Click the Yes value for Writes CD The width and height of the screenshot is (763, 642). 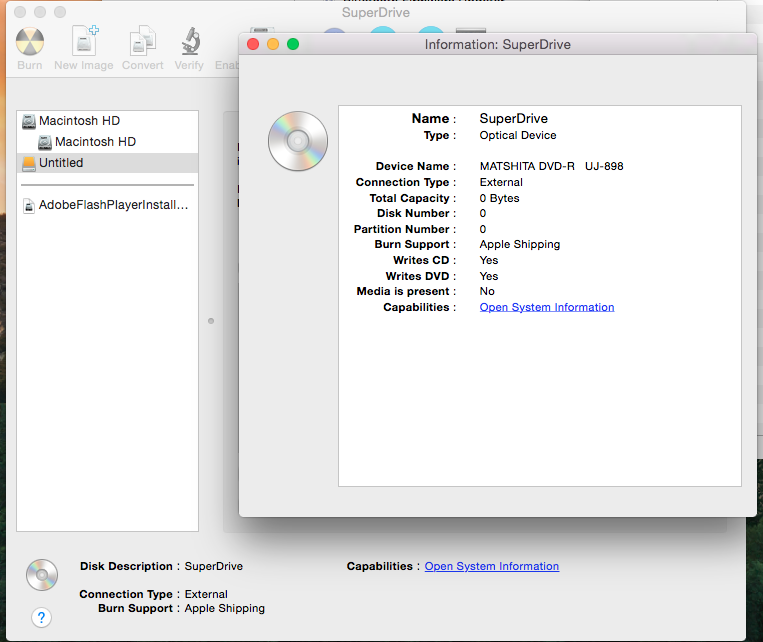pyautogui.click(x=489, y=260)
